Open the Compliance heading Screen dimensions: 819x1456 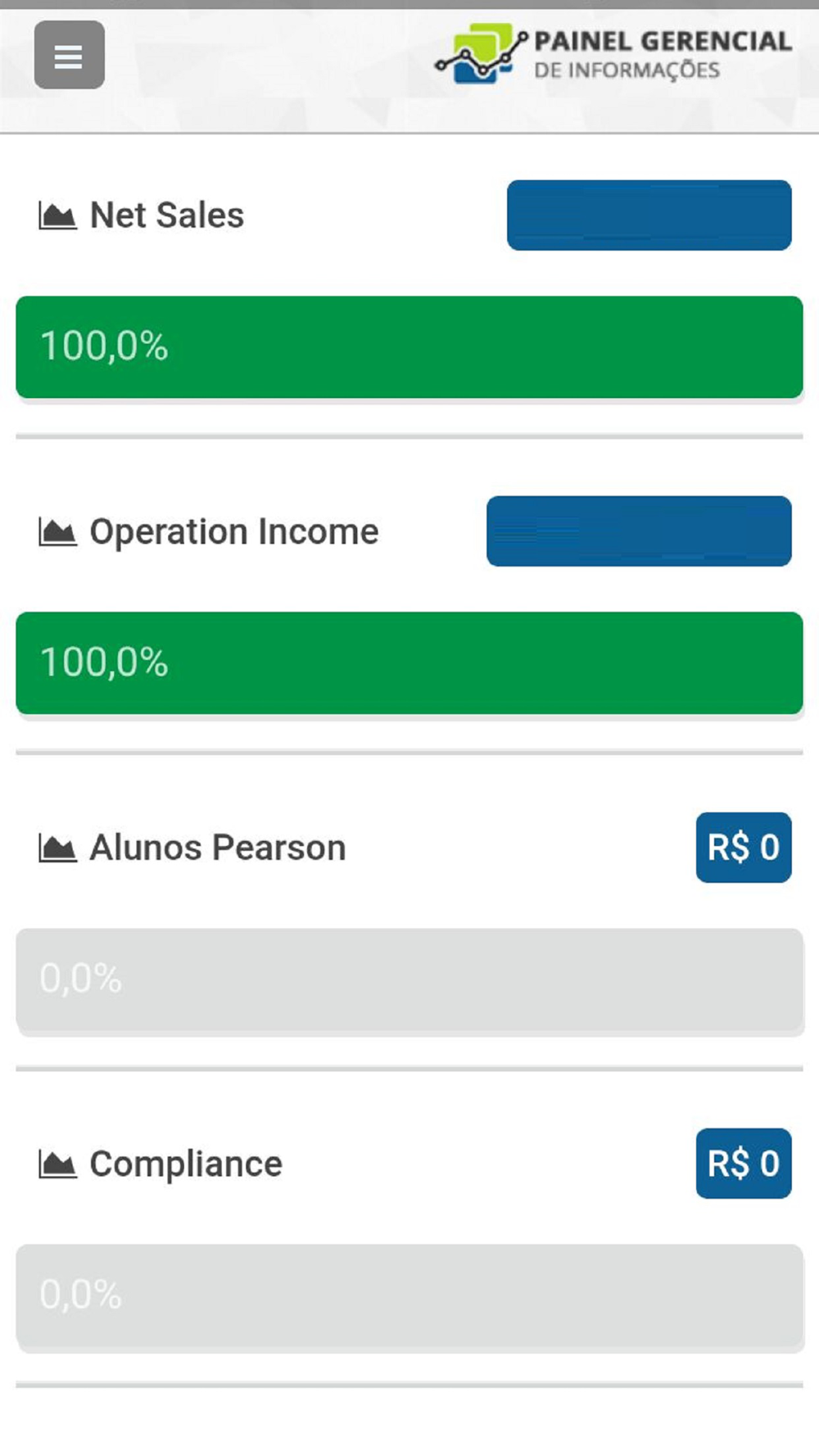tap(186, 1164)
